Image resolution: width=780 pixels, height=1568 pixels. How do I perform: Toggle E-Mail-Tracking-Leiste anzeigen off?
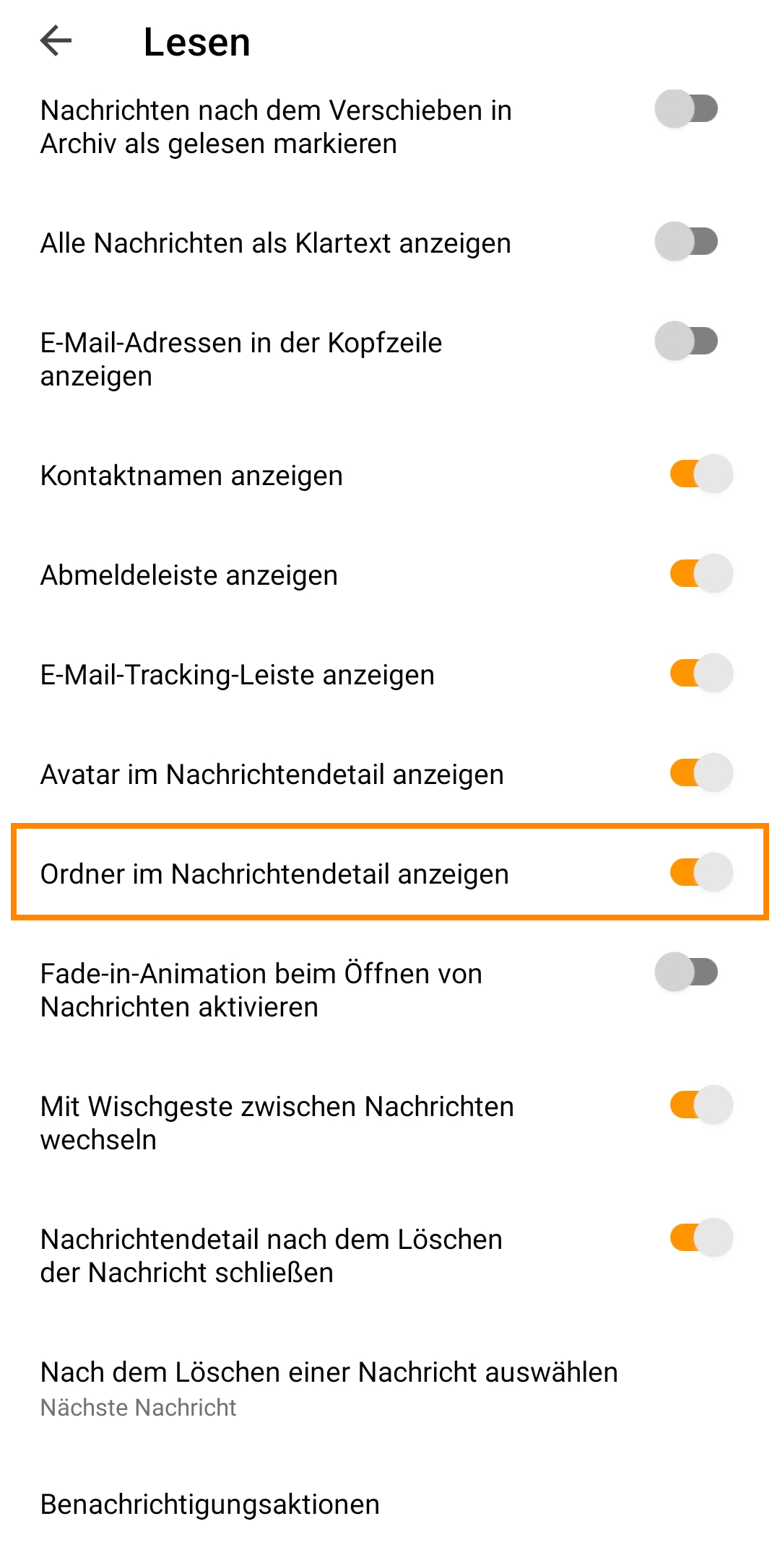coord(701,674)
